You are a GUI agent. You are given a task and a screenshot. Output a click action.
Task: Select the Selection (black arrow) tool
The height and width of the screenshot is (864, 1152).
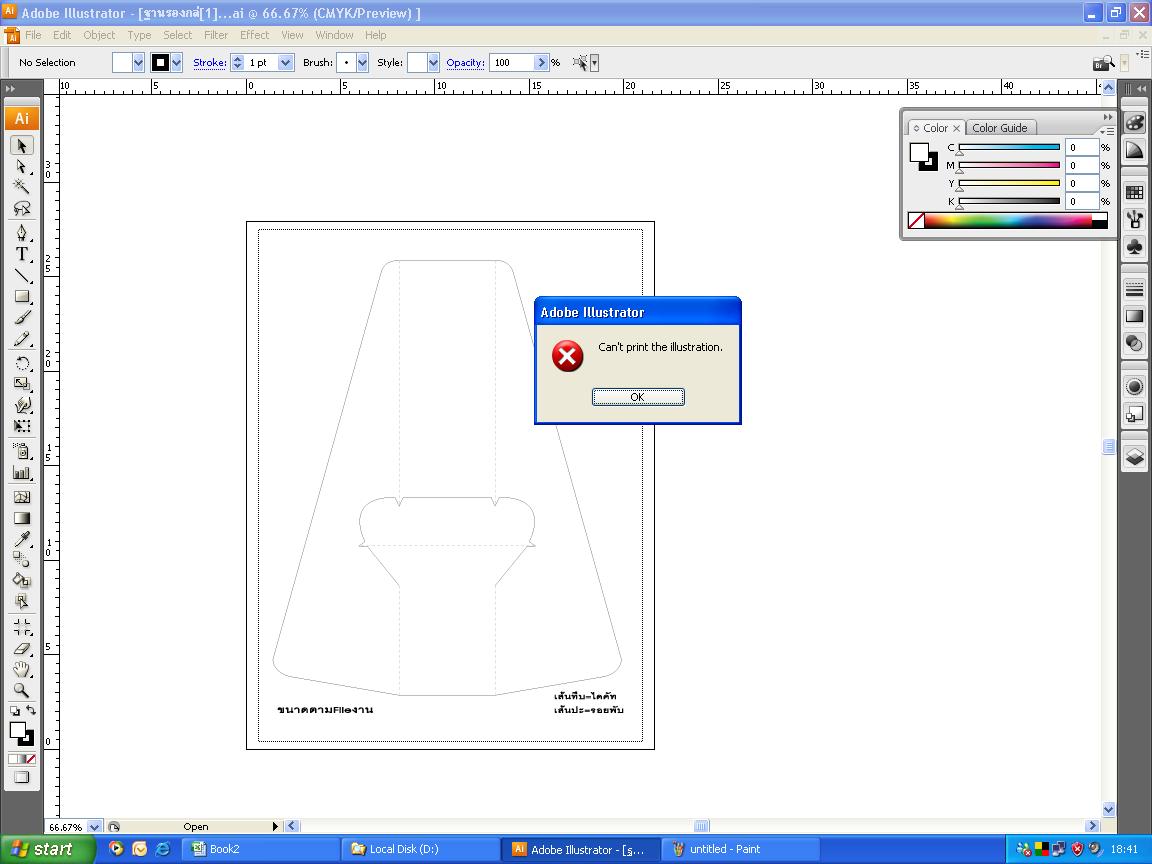(21, 145)
